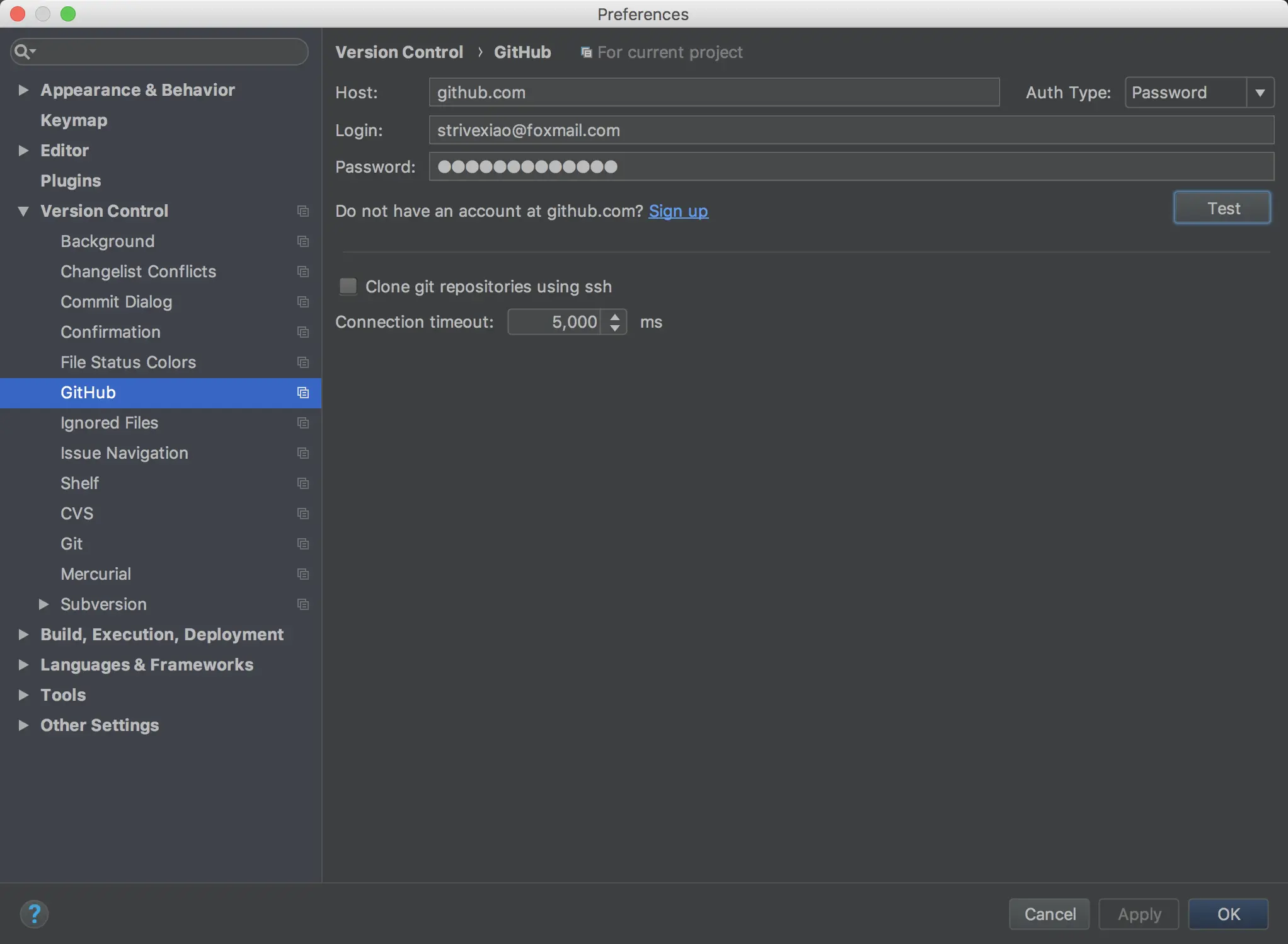Click project icon next to Shelf
The width and height of the screenshot is (1288, 944).
tap(303, 483)
